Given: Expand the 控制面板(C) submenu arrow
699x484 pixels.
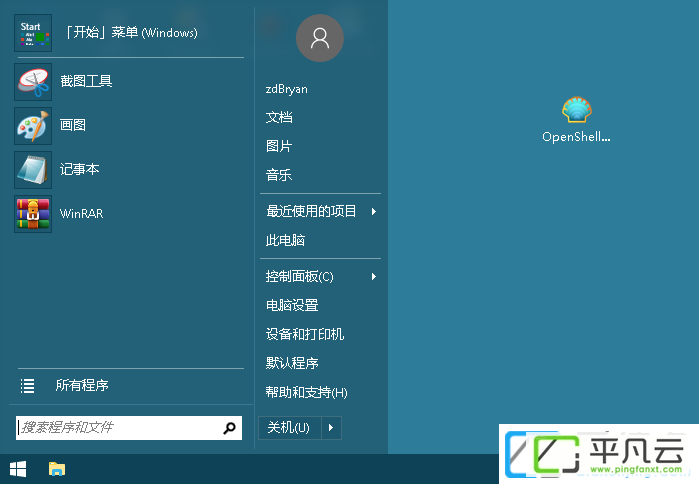Looking at the screenshot, I should [x=374, y=277].
